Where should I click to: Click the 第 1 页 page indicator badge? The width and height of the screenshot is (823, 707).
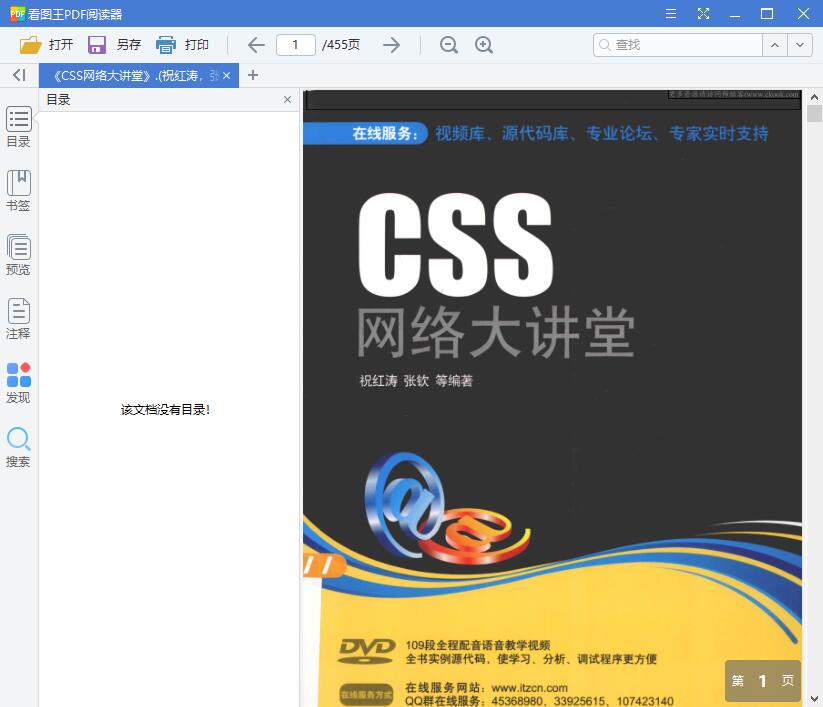coord(763,681)
